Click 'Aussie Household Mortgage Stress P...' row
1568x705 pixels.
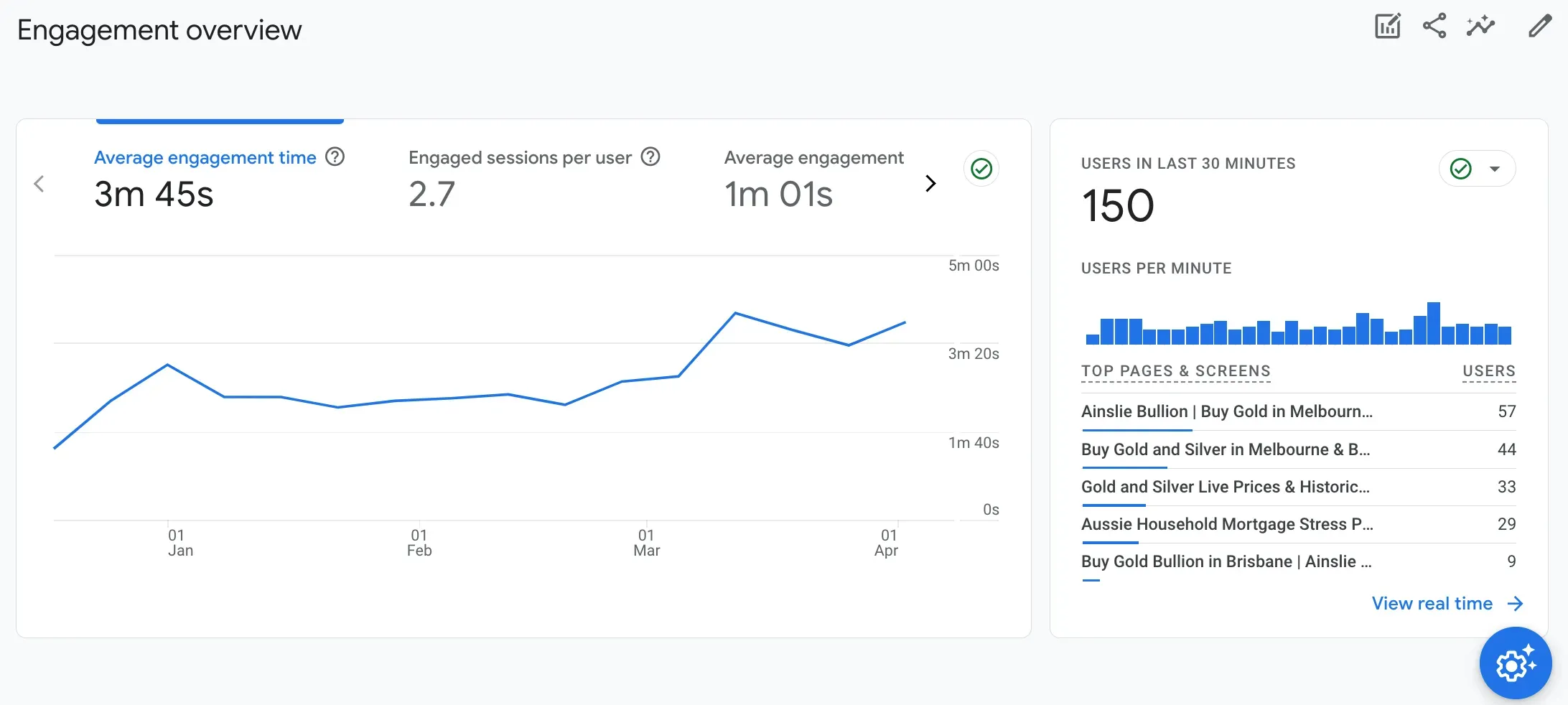tap(1299, 525)
